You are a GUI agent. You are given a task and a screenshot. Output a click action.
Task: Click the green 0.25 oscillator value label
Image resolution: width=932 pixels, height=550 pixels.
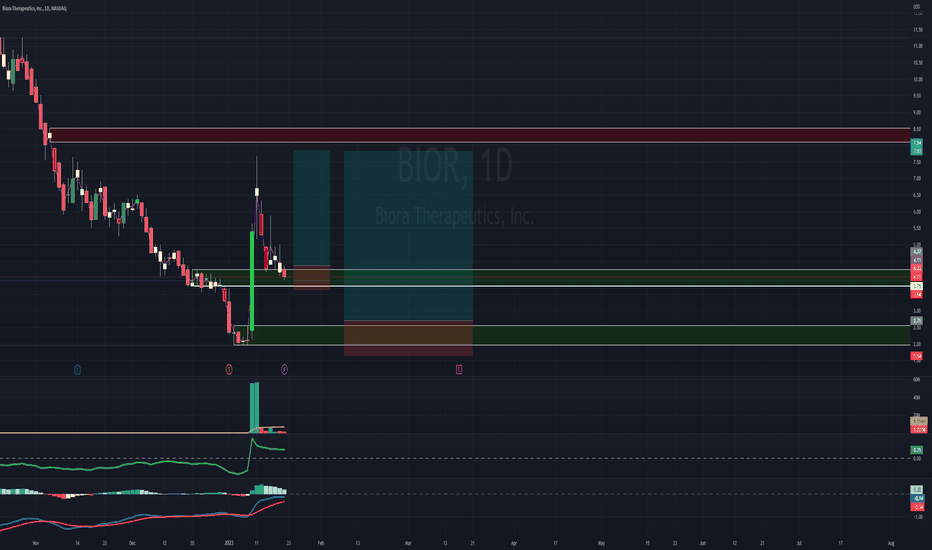point(917,450)
